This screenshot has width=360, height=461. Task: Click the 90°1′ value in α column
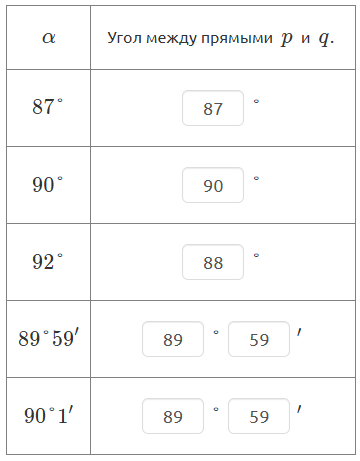49,415
